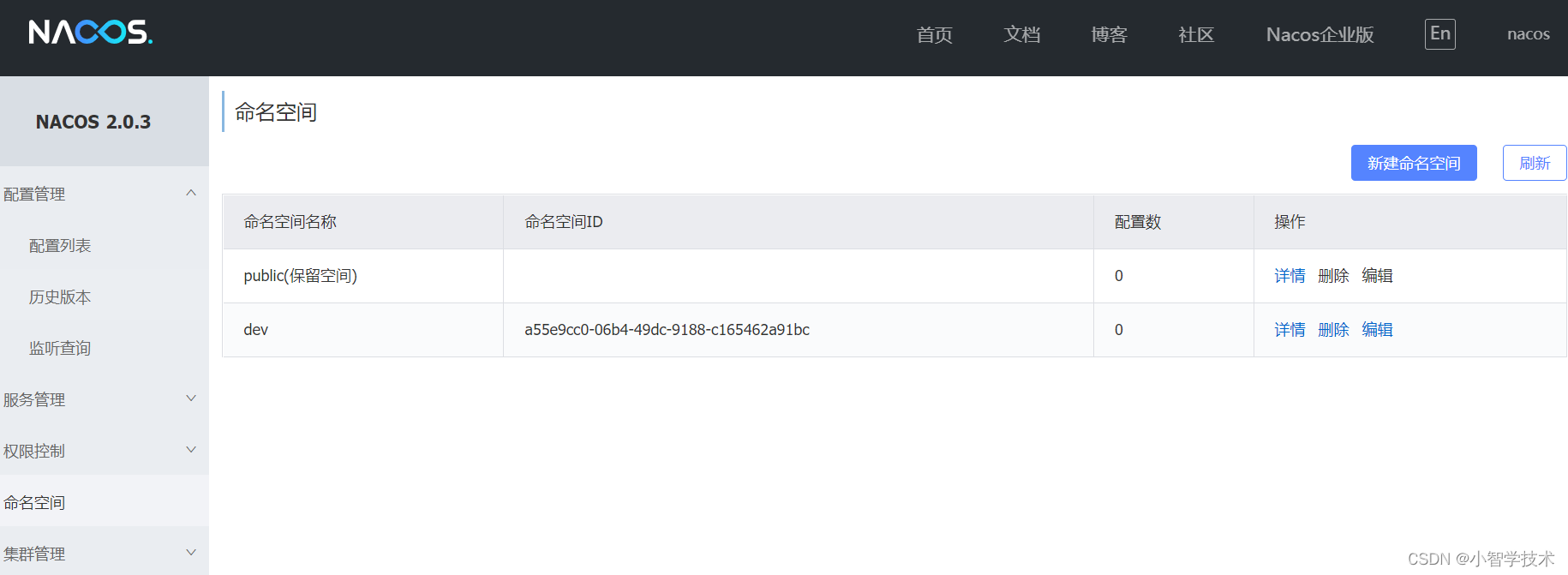Image resolution: width=1568 pixels, height=575 pixels.
Task: Expand the 集群管理 menu section
Action: (x=105, y=554)
